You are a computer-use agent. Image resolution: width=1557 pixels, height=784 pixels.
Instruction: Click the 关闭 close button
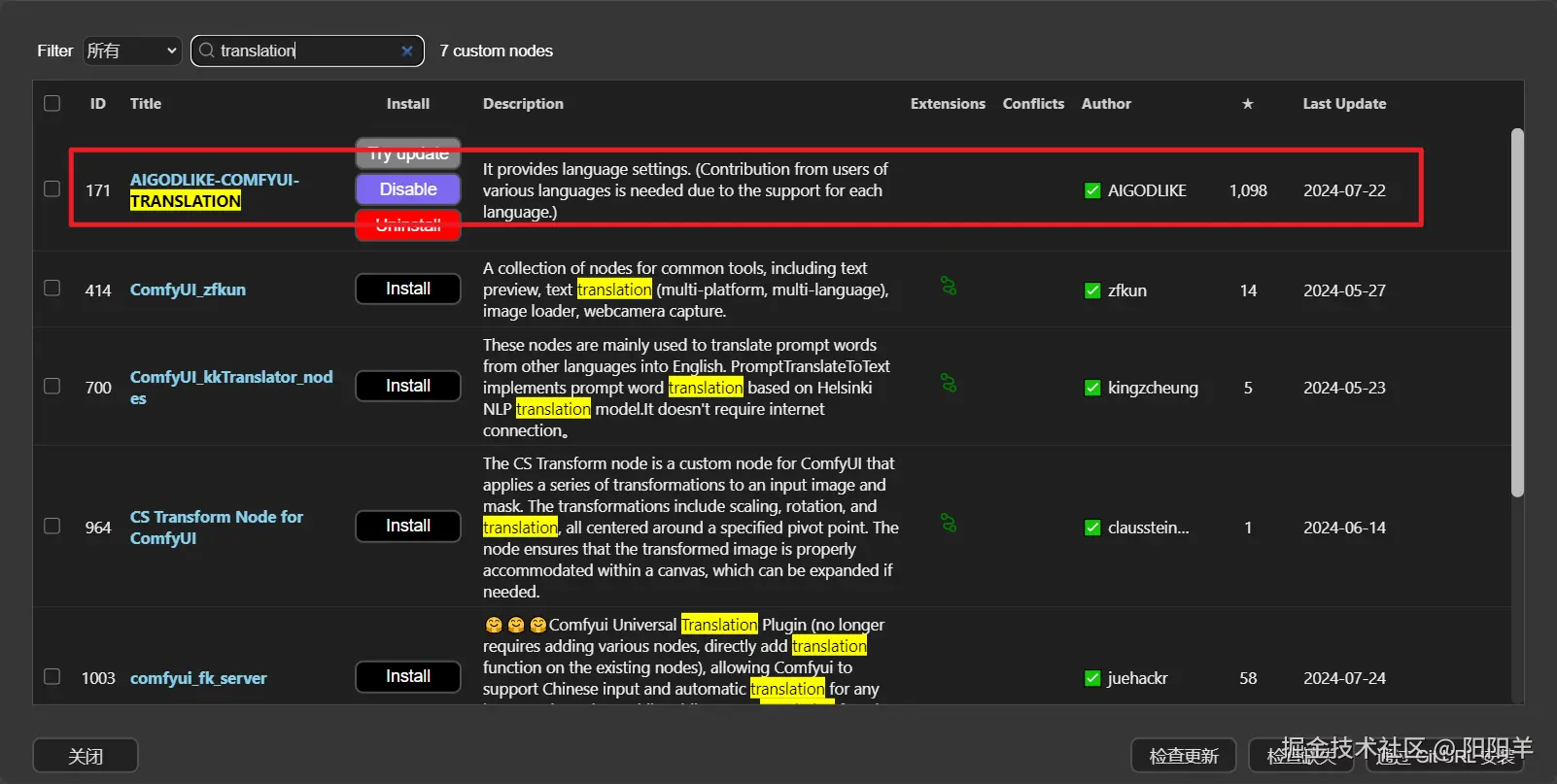point(86,756)
